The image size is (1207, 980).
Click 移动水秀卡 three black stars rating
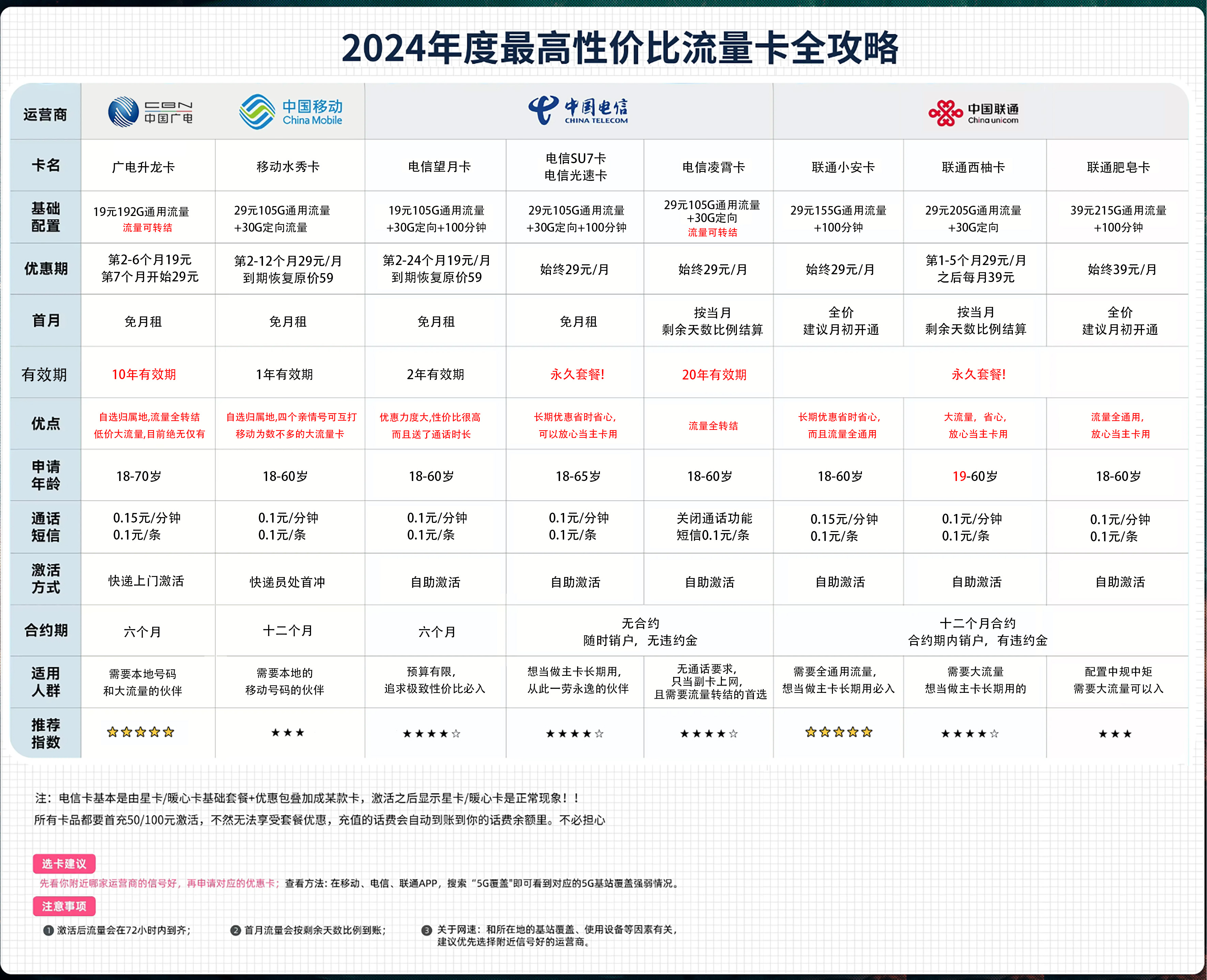[287, 733]
